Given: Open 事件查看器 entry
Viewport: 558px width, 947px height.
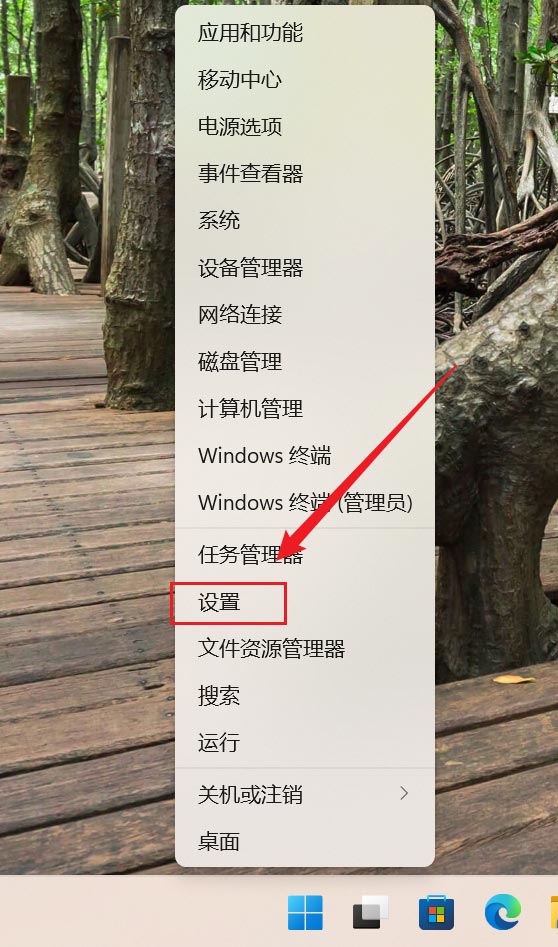Looking at the screenshot, I should tap(305, 174).
